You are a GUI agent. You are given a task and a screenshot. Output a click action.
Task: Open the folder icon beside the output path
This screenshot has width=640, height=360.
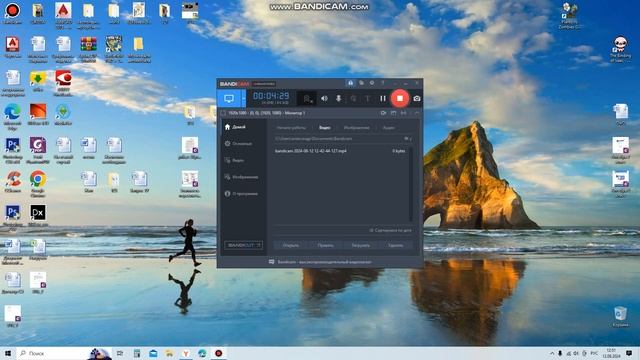407,139
